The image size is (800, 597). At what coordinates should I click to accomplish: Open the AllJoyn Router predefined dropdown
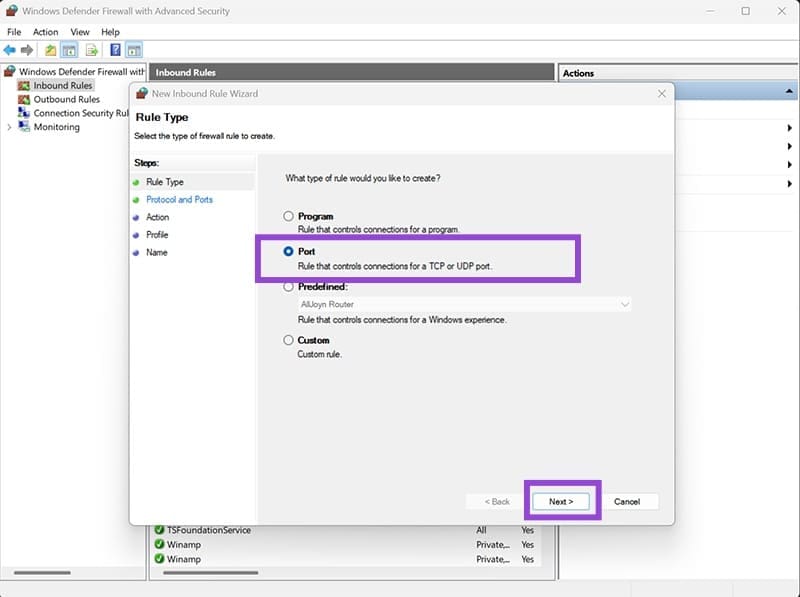tap(625, 304)
